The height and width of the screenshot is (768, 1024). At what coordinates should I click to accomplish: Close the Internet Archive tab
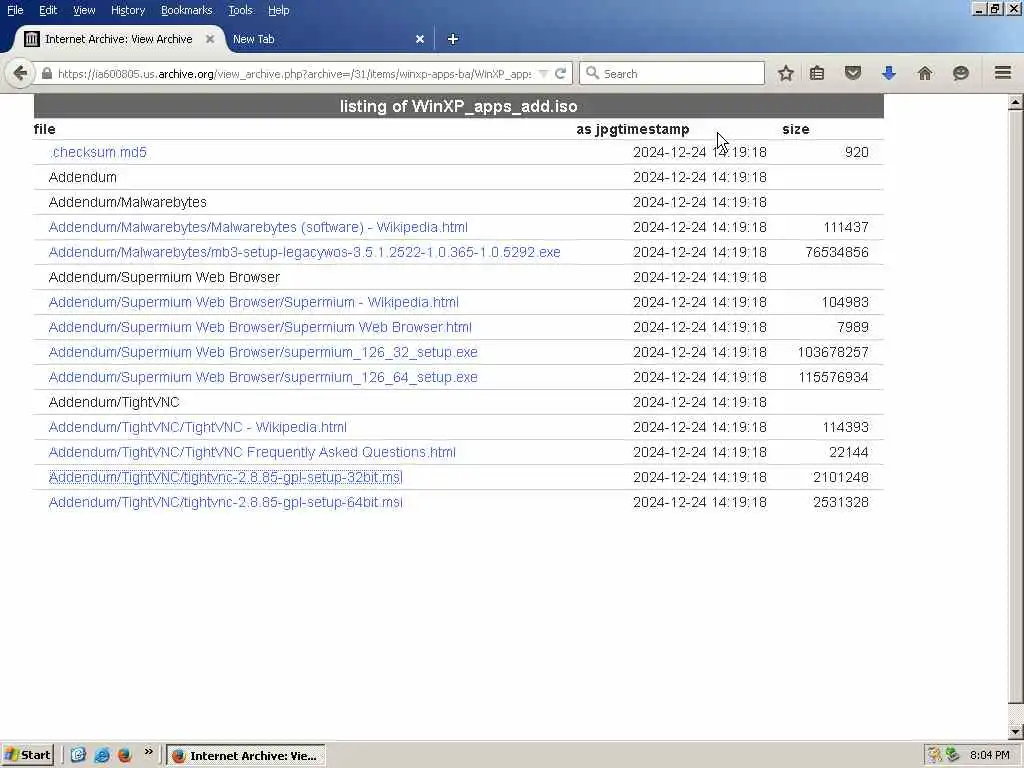210,39
